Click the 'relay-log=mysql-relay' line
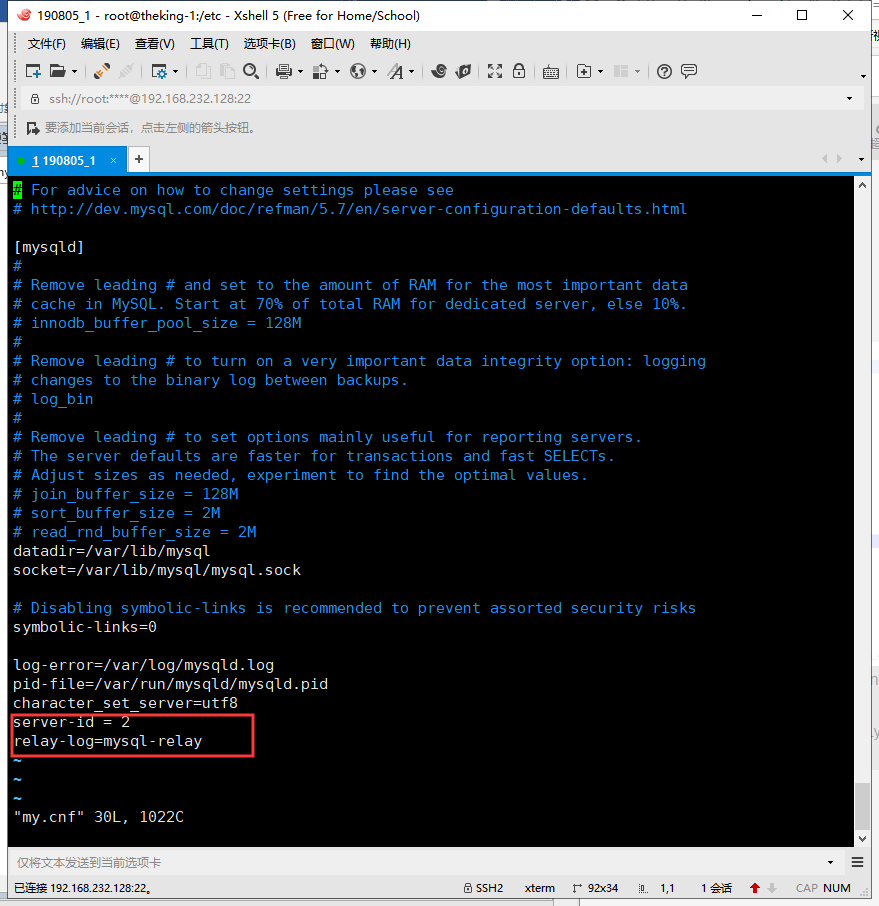 (107, 741)
